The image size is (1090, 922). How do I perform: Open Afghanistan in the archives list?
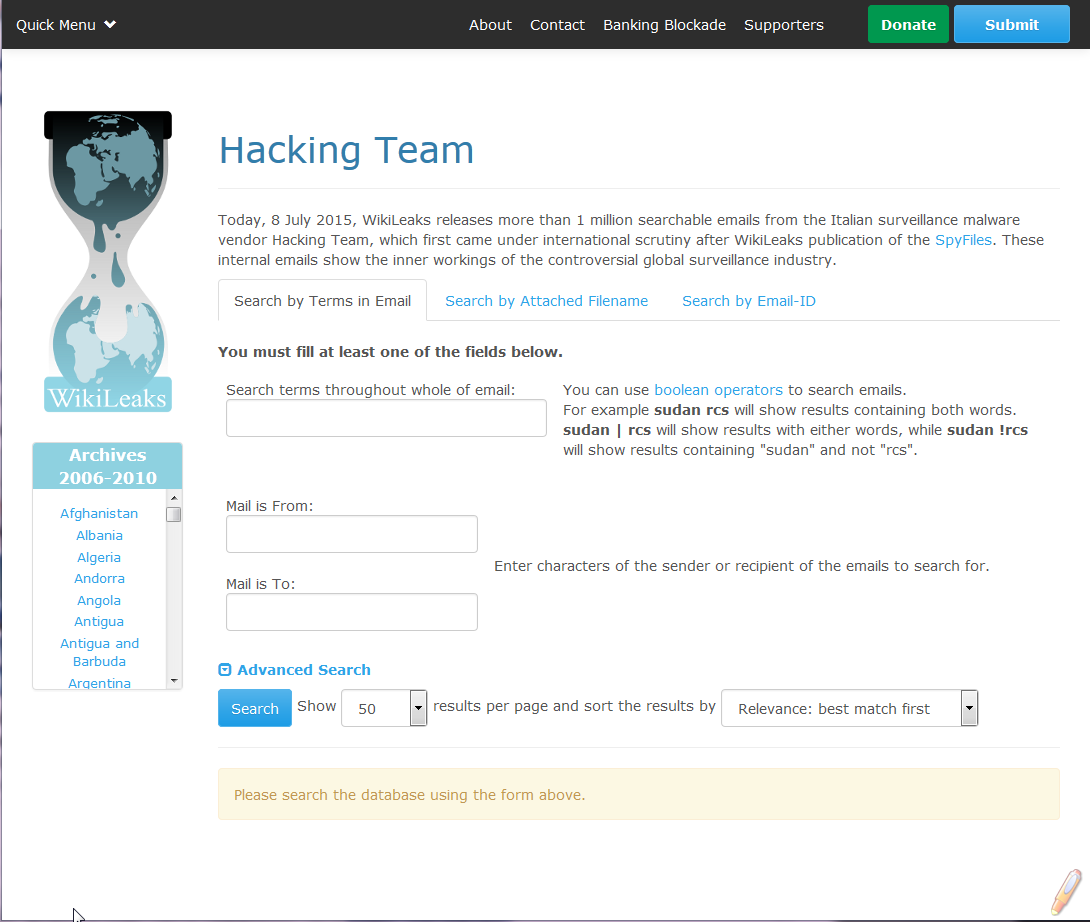[x=99, y=513]
